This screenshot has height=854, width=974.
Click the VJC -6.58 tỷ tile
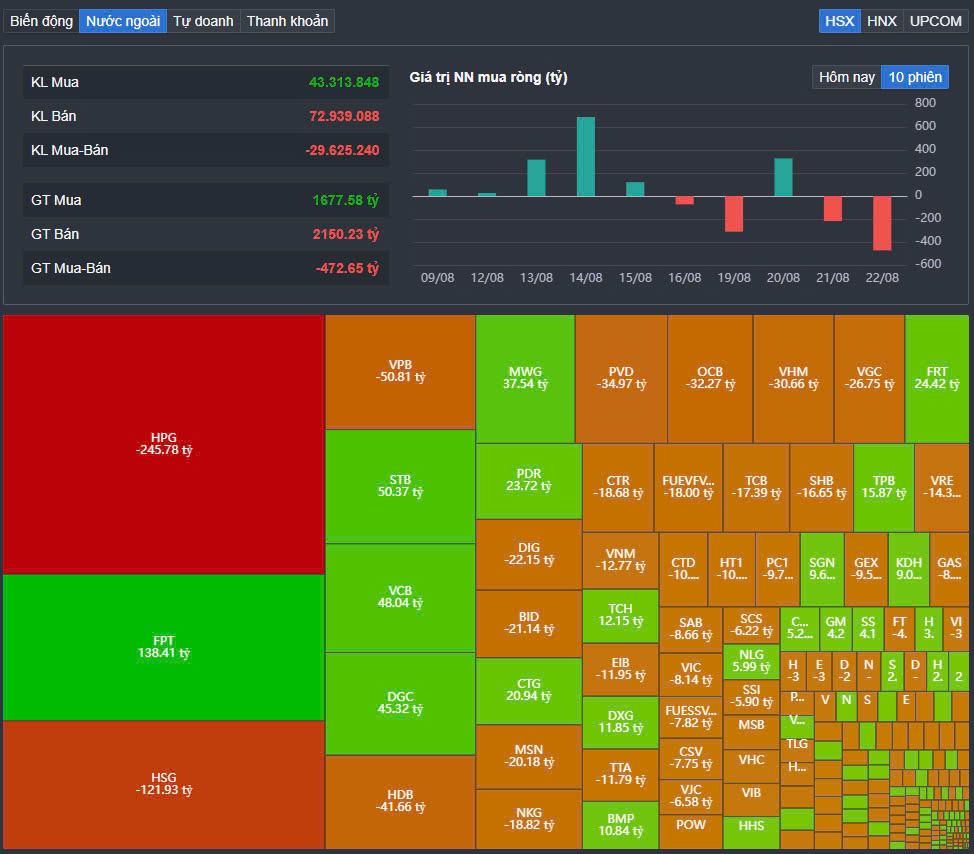click(691, 796)
